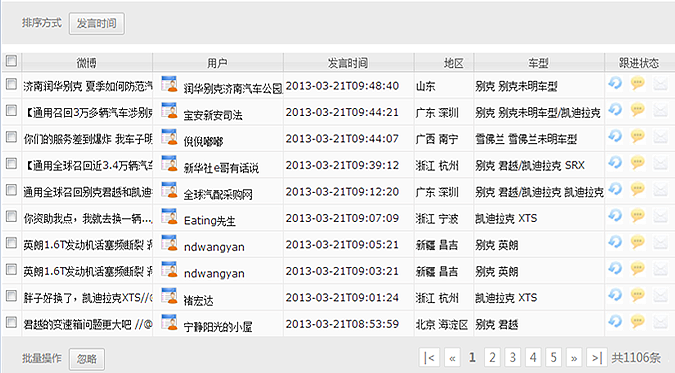Screen dimensions: 675x373
Task: Click the 微博 column header
Action: click(87, 62)
